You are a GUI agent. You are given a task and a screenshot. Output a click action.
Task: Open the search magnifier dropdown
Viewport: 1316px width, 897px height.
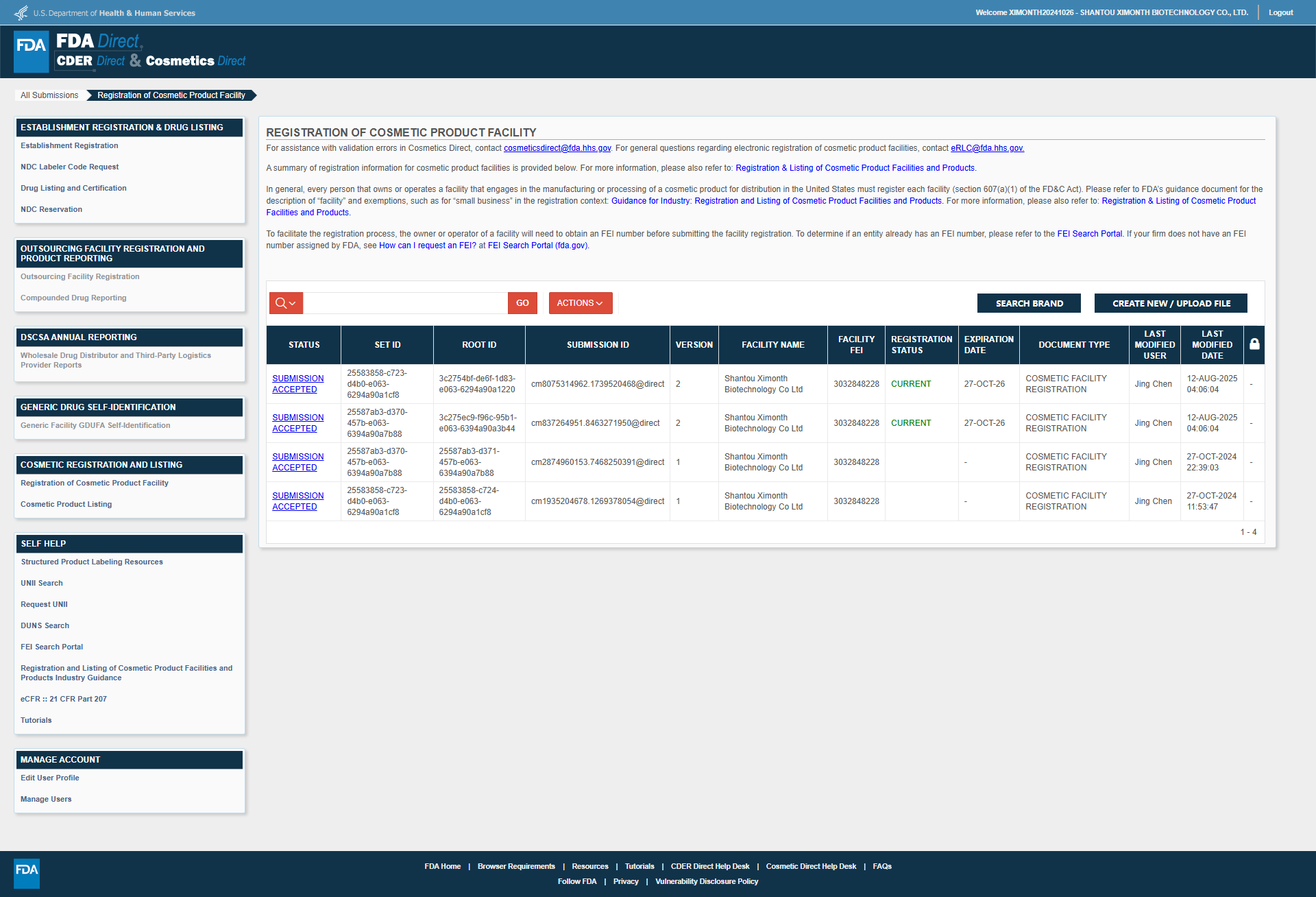(x=286, y=303)
